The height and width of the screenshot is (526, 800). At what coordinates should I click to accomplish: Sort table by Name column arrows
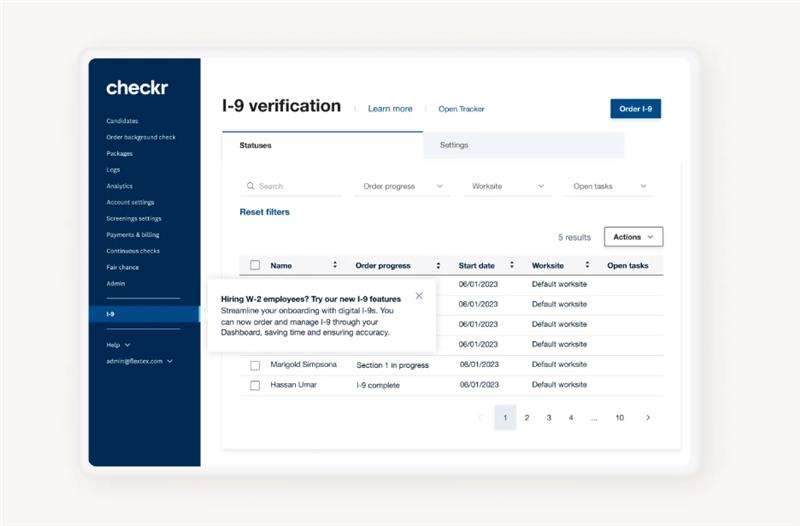[334, 265]
